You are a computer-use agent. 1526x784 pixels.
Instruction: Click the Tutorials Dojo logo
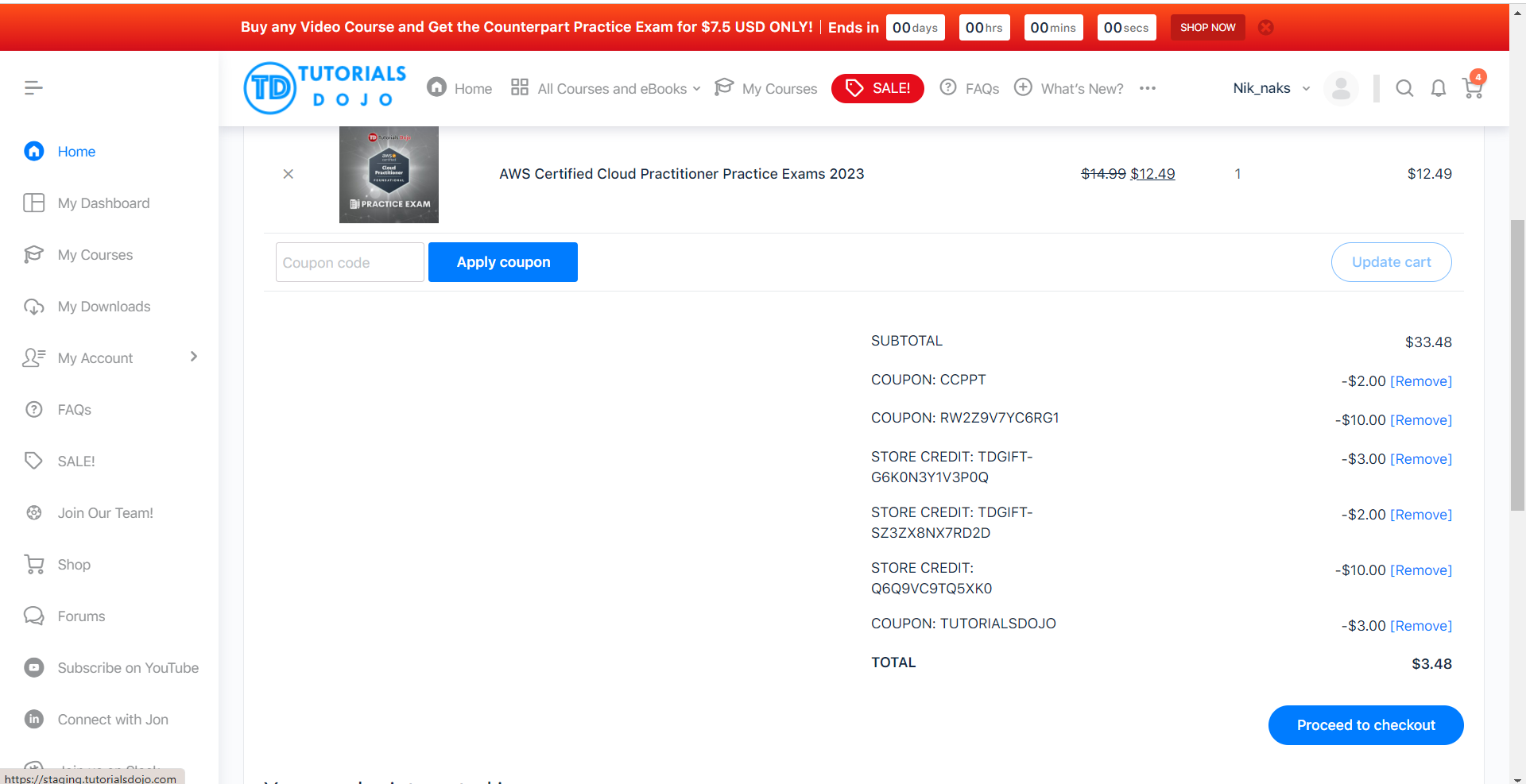(325, 88)
